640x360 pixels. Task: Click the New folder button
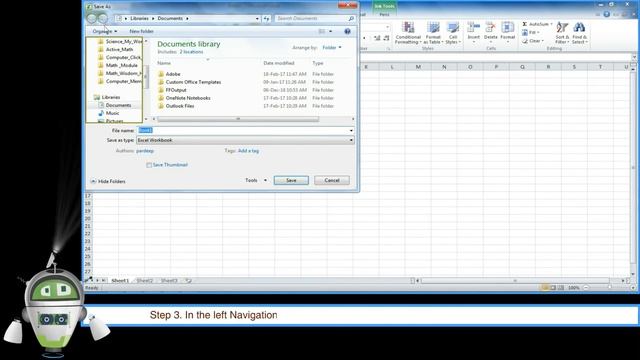point(141,31)
